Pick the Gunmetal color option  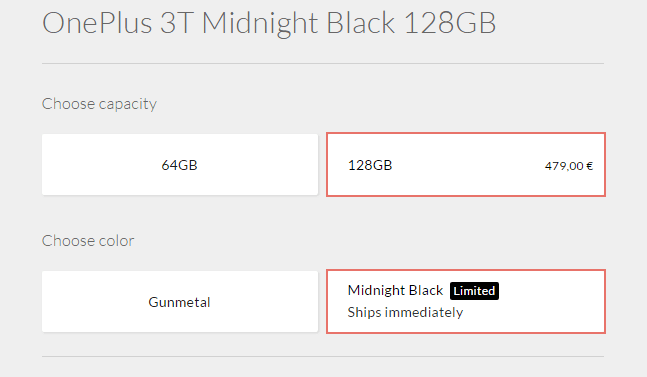point(180,302)
